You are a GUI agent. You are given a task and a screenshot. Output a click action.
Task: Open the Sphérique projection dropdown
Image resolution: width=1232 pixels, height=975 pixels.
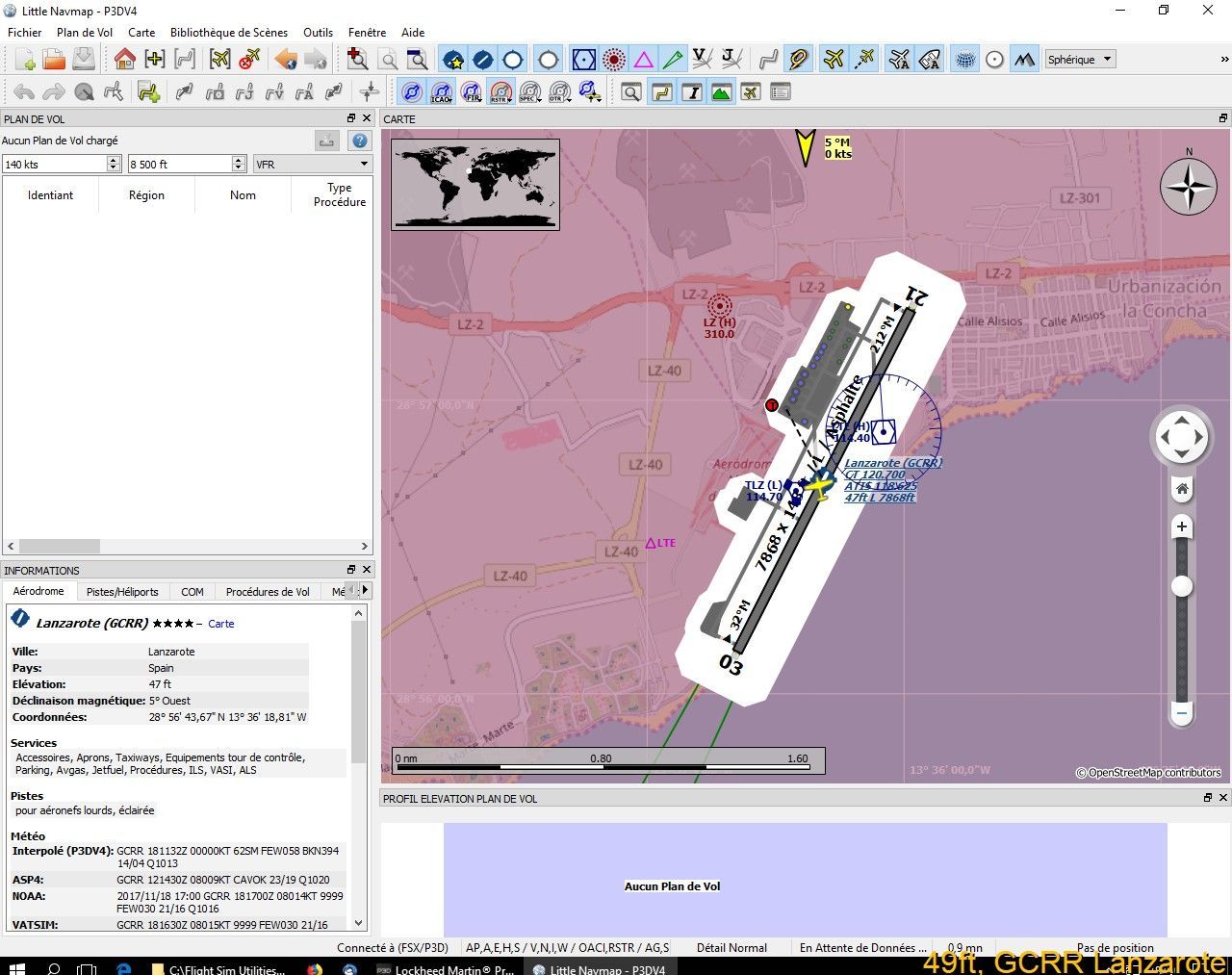pyautogui.click(x=1079, y=60)
